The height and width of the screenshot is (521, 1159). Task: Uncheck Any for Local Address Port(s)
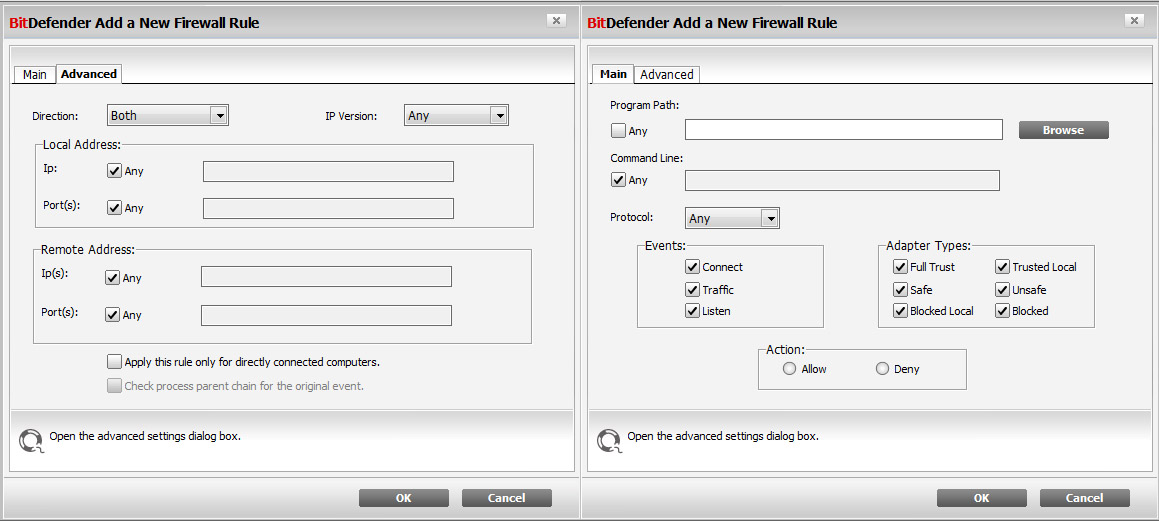point(114,208)
